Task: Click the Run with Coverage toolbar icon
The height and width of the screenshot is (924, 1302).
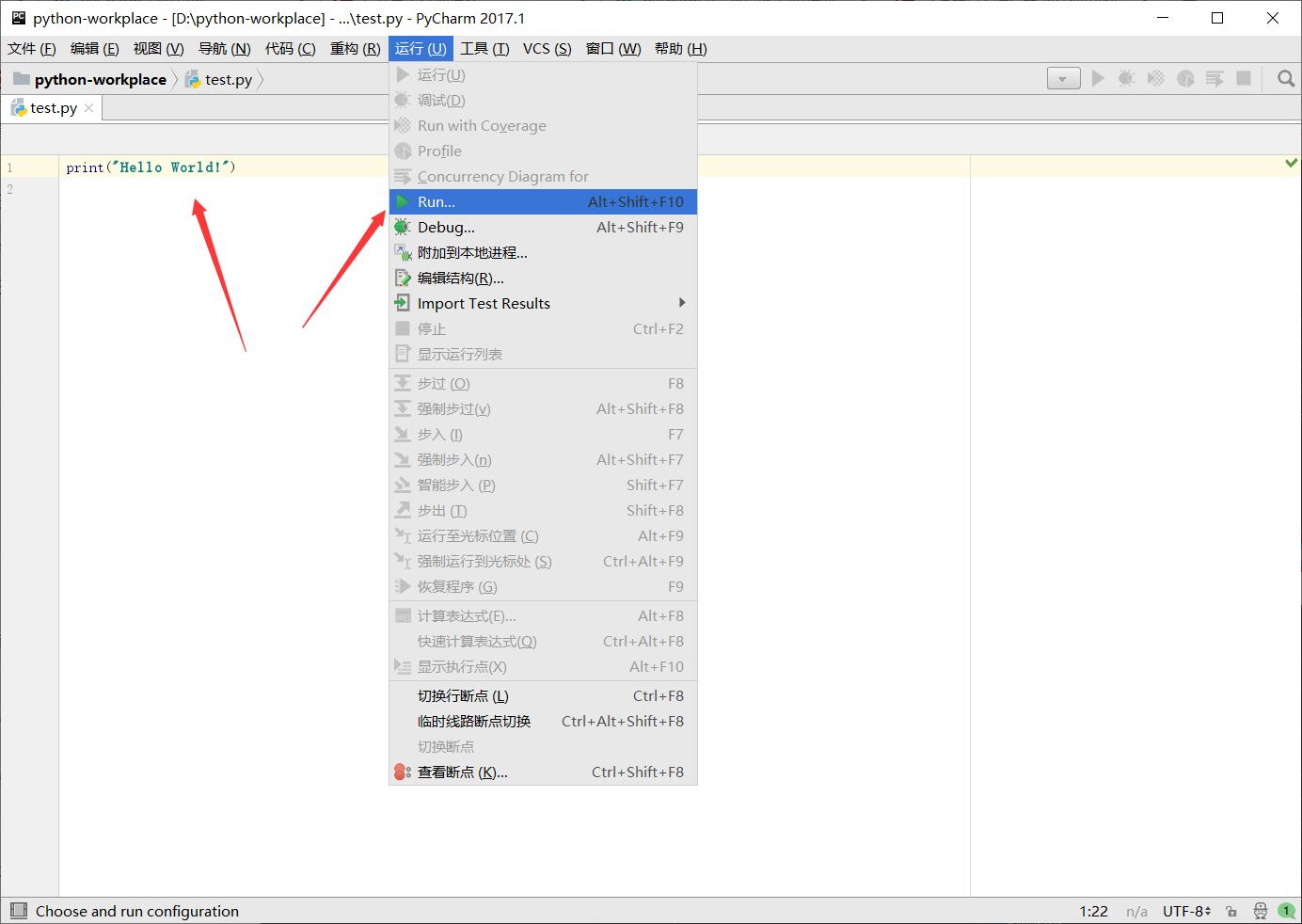Action: coord(1154,78)
